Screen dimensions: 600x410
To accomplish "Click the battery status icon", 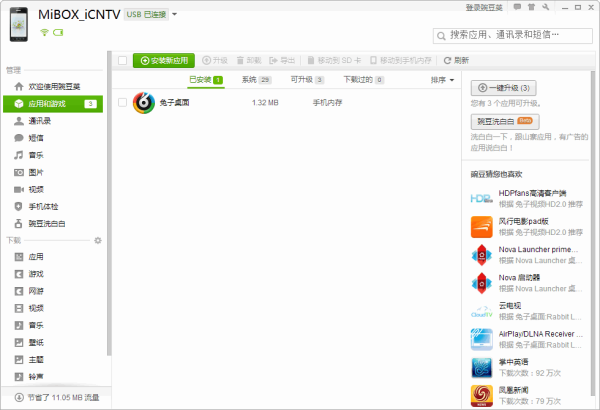I will [58, 33].
